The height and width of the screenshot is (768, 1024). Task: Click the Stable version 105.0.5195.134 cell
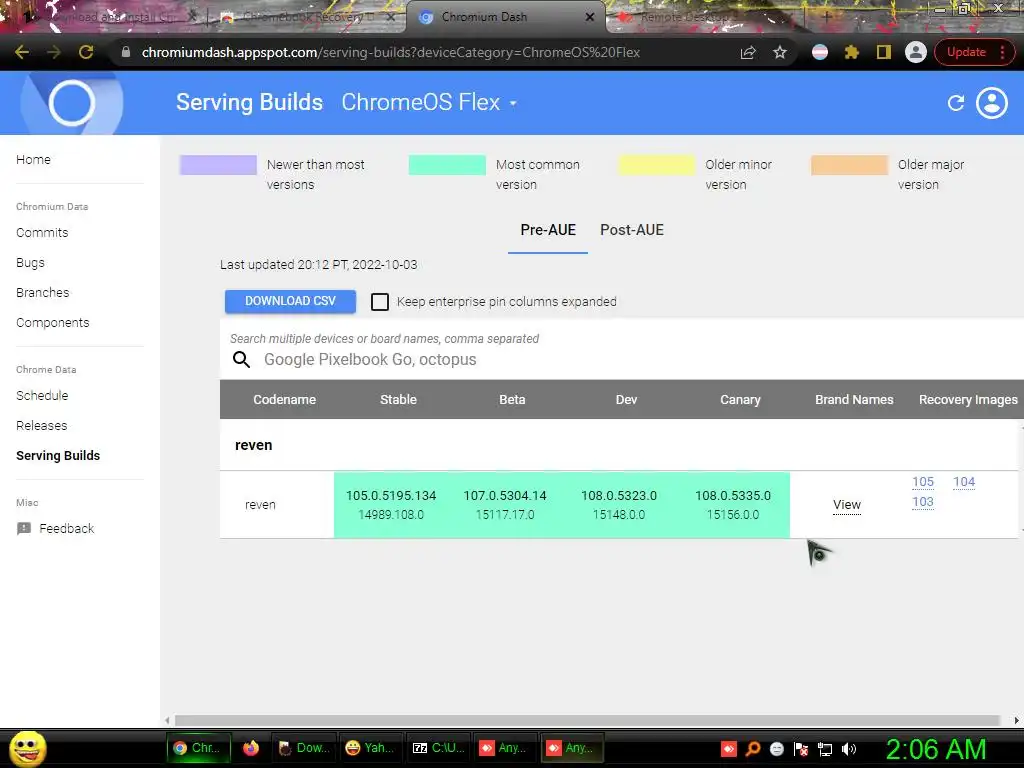click(x=391, y=505)
